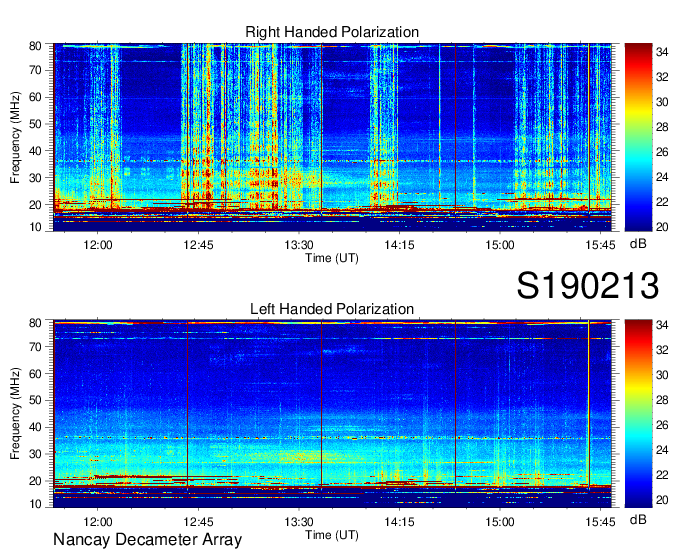The image size is (680, 552).
Task: Click the 'Right Handed Polarization' title
Action: click(332, 32)
